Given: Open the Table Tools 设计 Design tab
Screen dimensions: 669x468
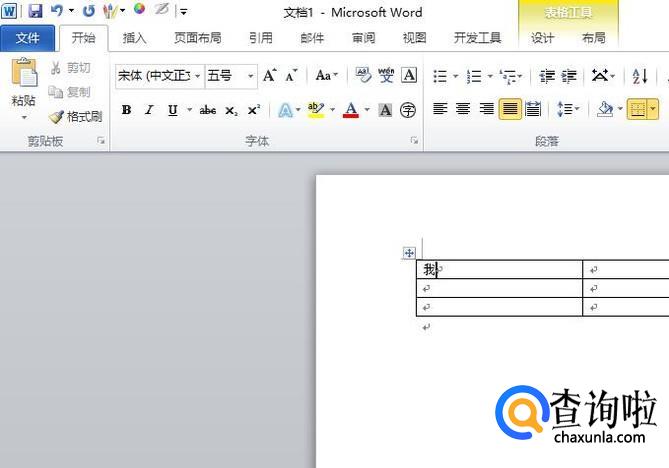Looking at the screenshot, I should tap(542, 38).
